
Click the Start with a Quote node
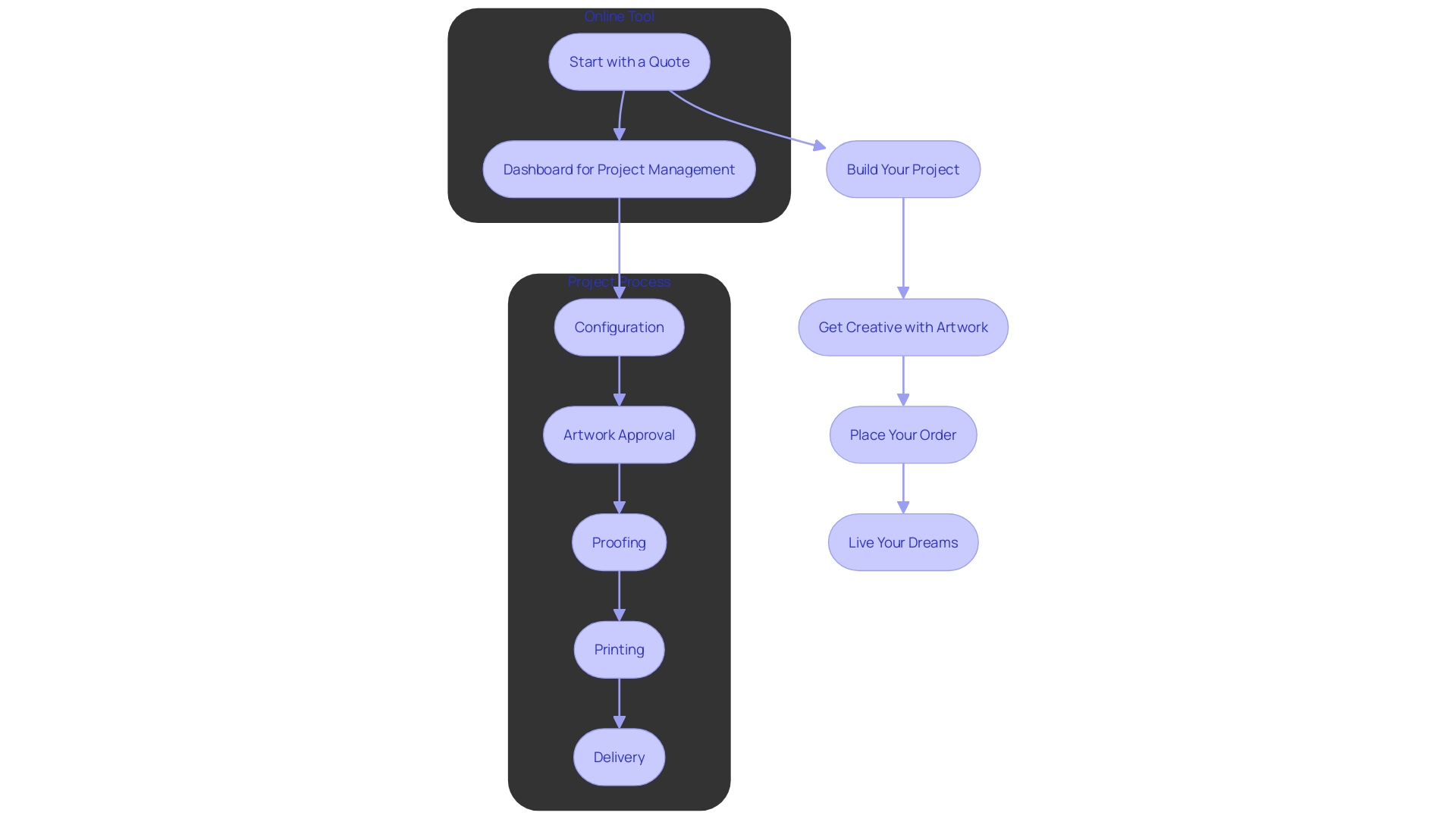coord(629,61)
